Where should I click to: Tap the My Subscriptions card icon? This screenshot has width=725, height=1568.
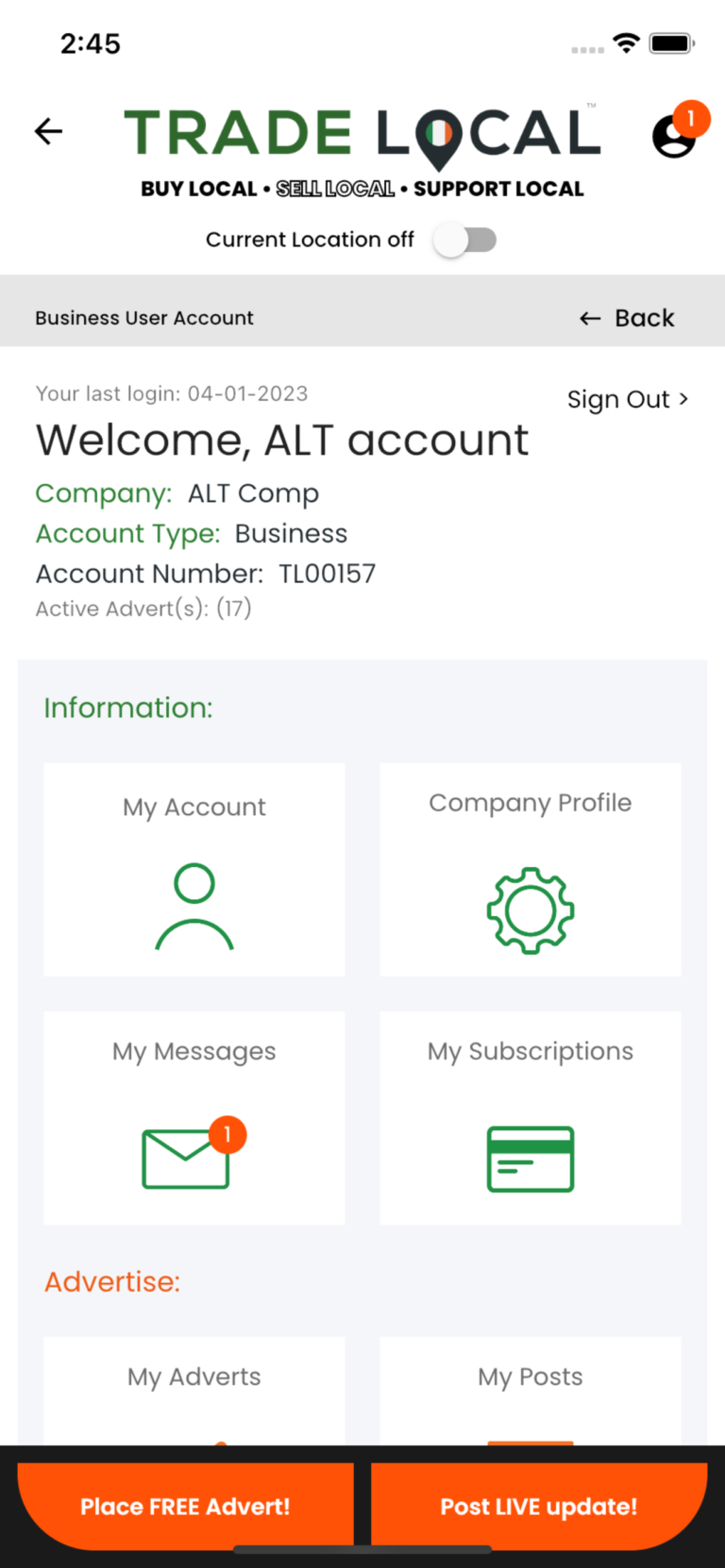click(x=531, y=1159)
